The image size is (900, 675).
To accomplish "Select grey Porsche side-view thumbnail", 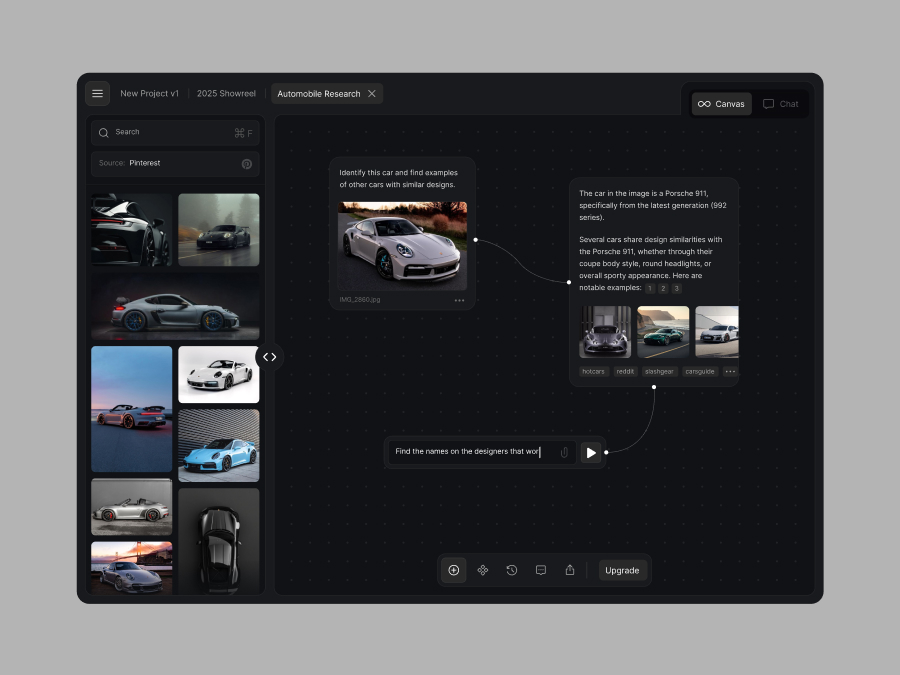I will point(175,306).
